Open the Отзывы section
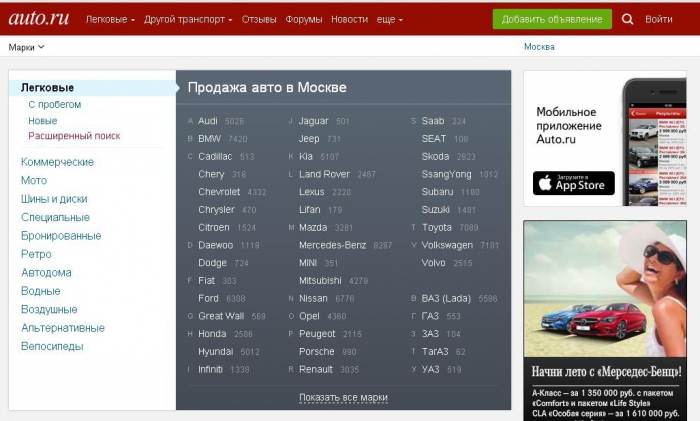This screenshot has width=700, height=421. pyautogui.click(x=259, y=20)
